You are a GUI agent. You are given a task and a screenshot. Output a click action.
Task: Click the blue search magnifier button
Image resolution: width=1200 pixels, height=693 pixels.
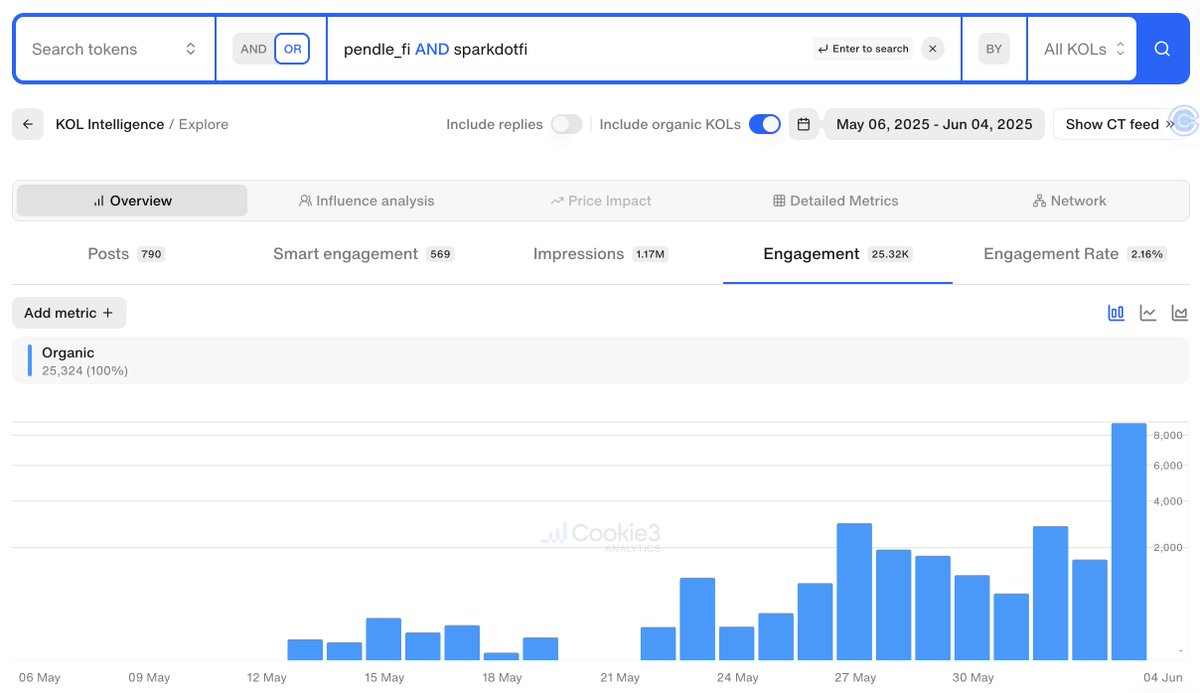click(x=1161, y=49)
